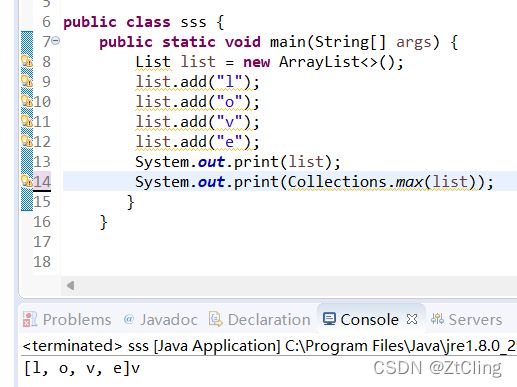517x387 pixels.
Task: Click the class name sss on line 6
Action: 193,22
